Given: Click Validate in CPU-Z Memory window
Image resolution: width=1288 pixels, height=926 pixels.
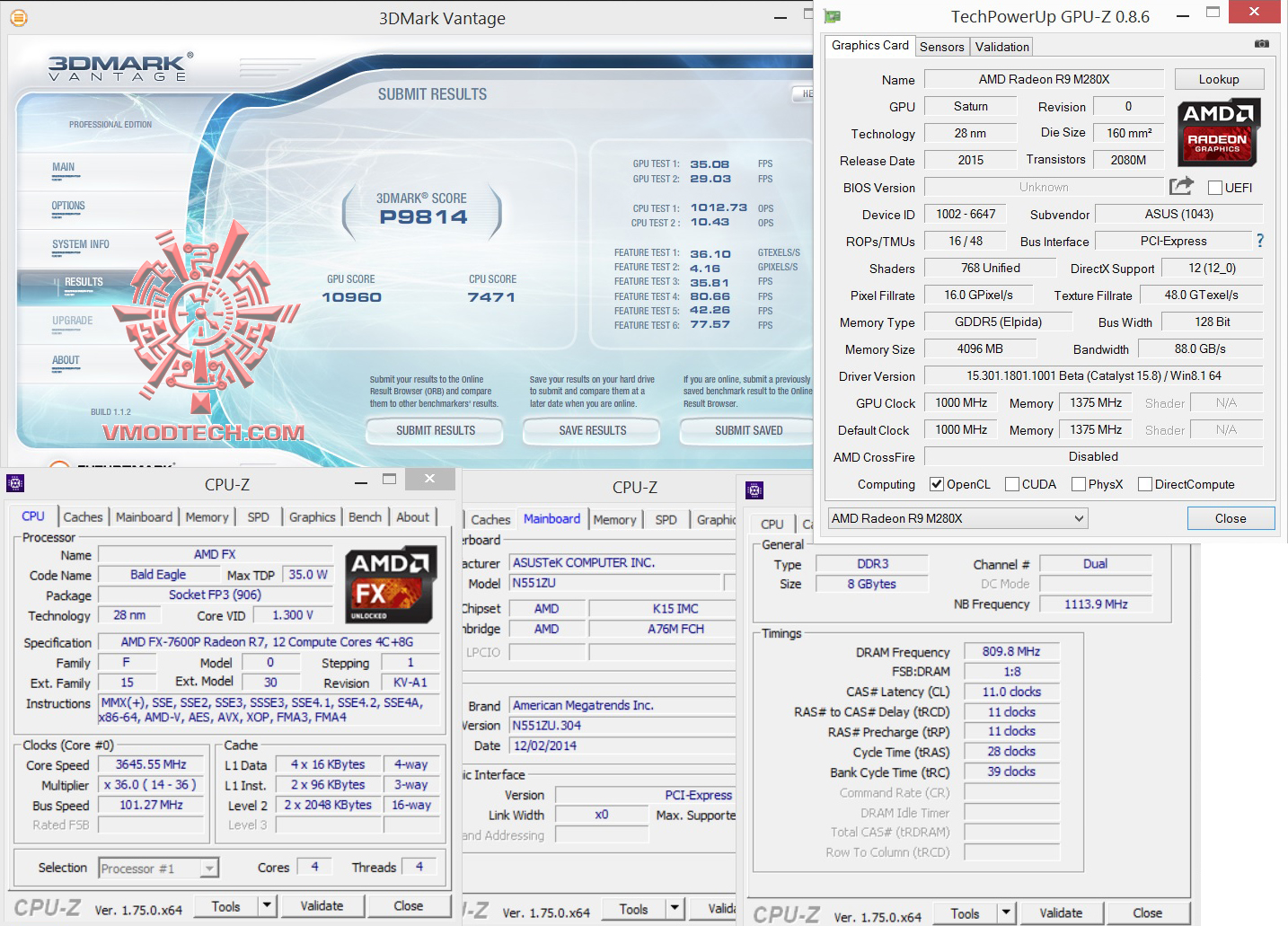Looking at the screenshot, I should tap(1061, 913).
